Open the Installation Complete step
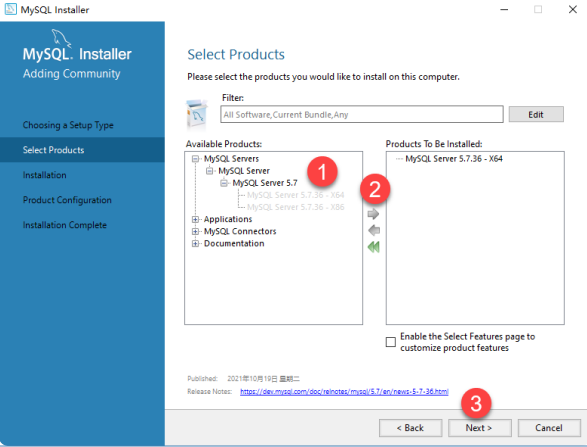 65,225
